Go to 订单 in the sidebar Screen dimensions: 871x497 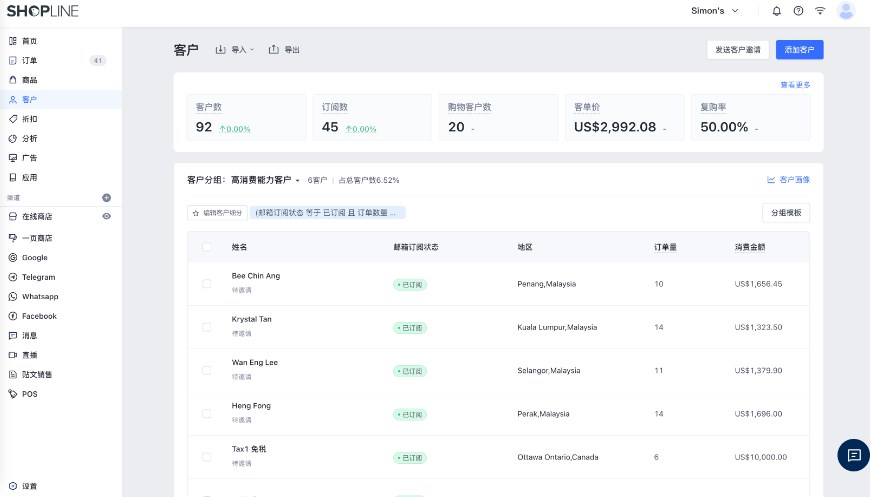coord(30,60)
